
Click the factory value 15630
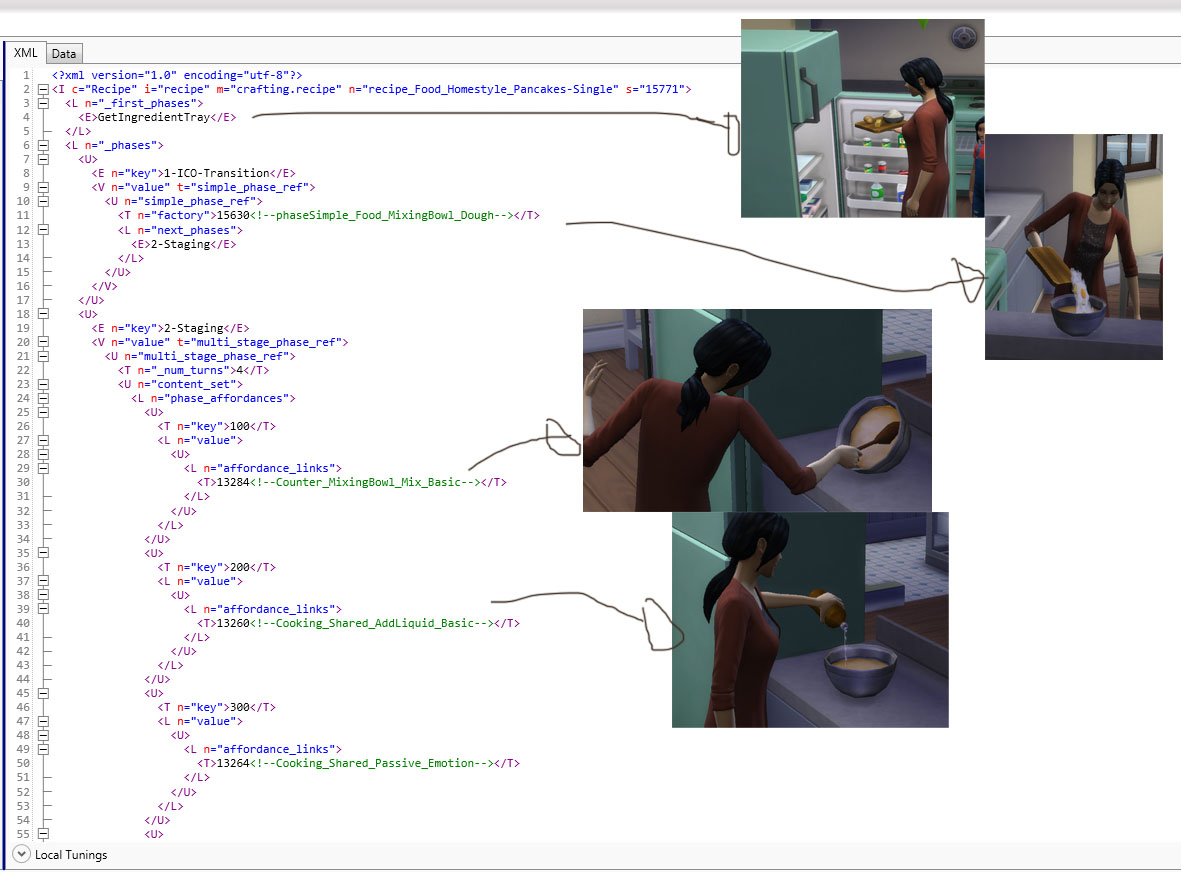coord(233,215)
